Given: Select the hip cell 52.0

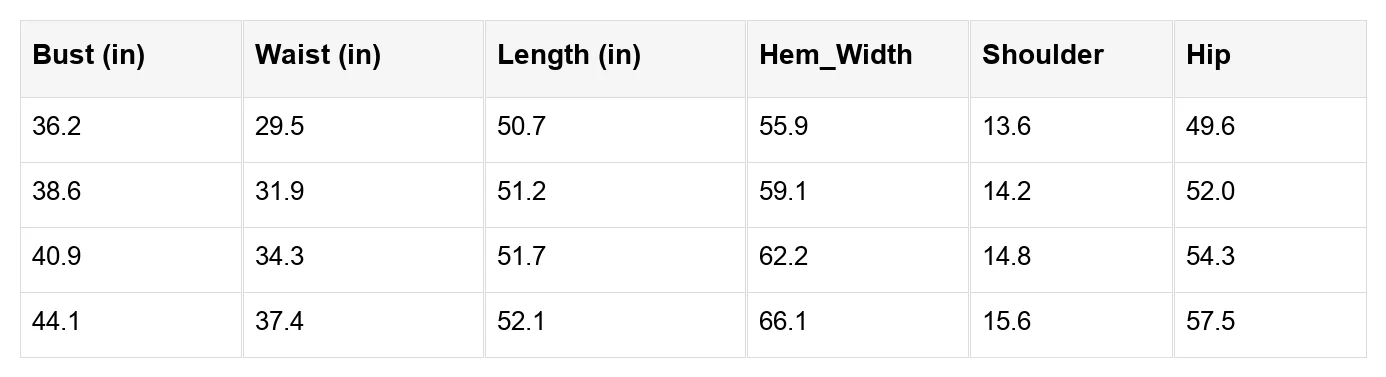Looking at the screenshot, I should [1270, 195].
